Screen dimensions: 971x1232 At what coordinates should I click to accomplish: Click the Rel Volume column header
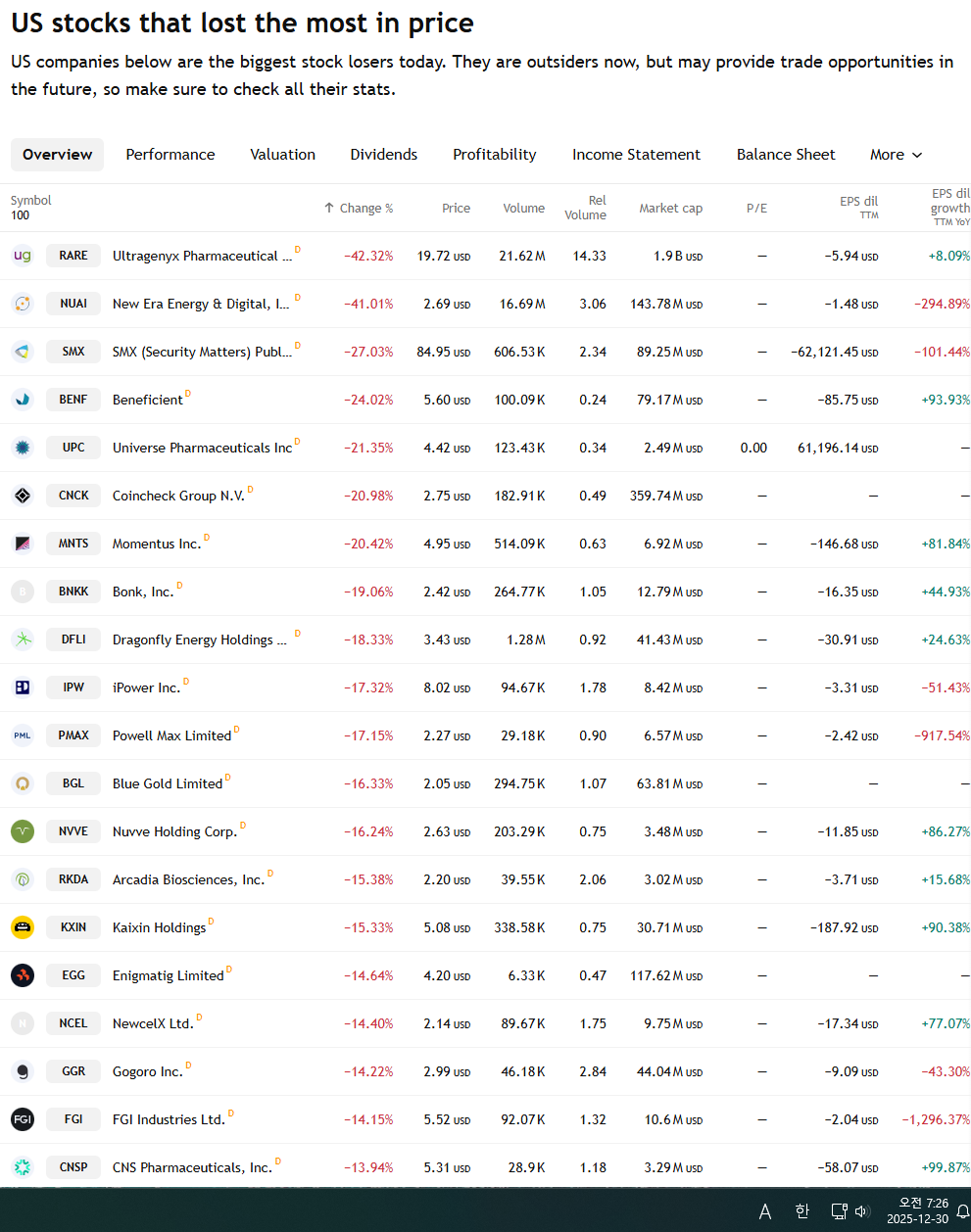click(x=586, y=208)
